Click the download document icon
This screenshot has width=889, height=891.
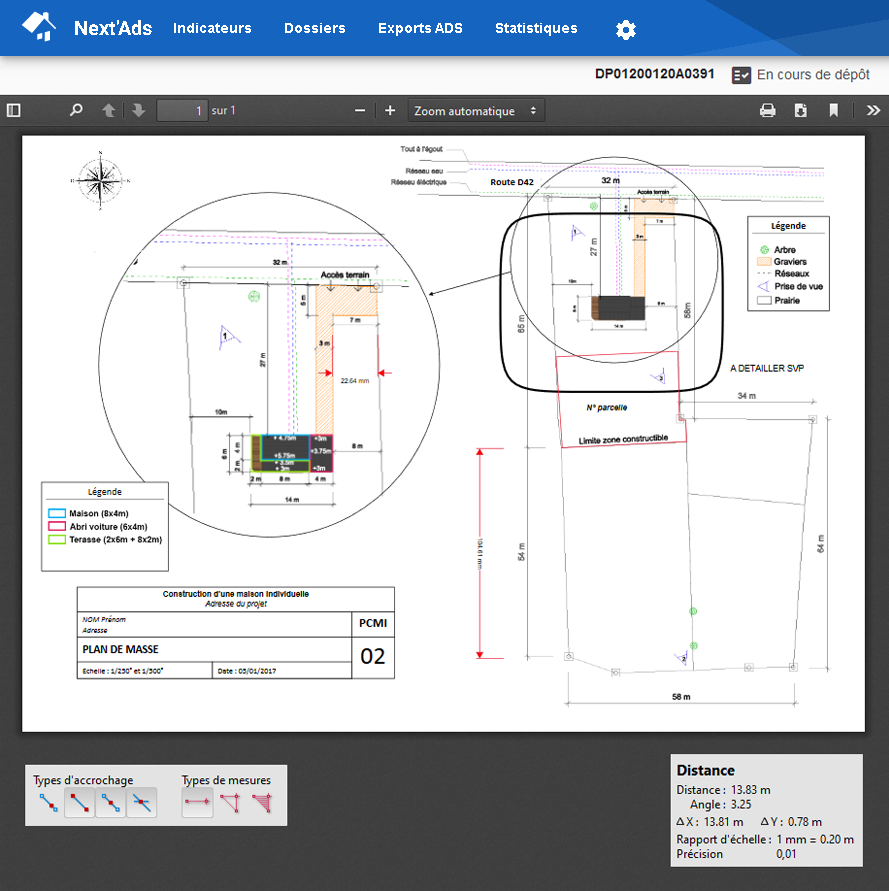[x=800, y=110]
